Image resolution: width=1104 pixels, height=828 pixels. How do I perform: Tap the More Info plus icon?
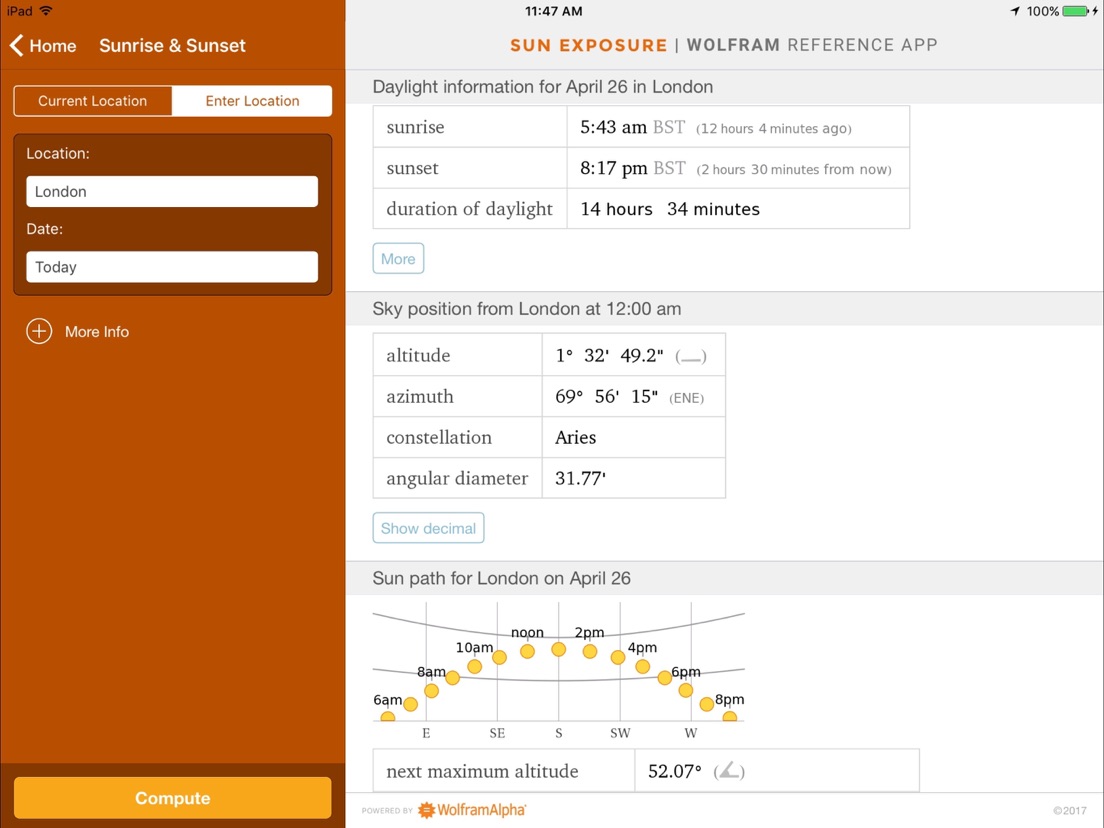[39, 331]
